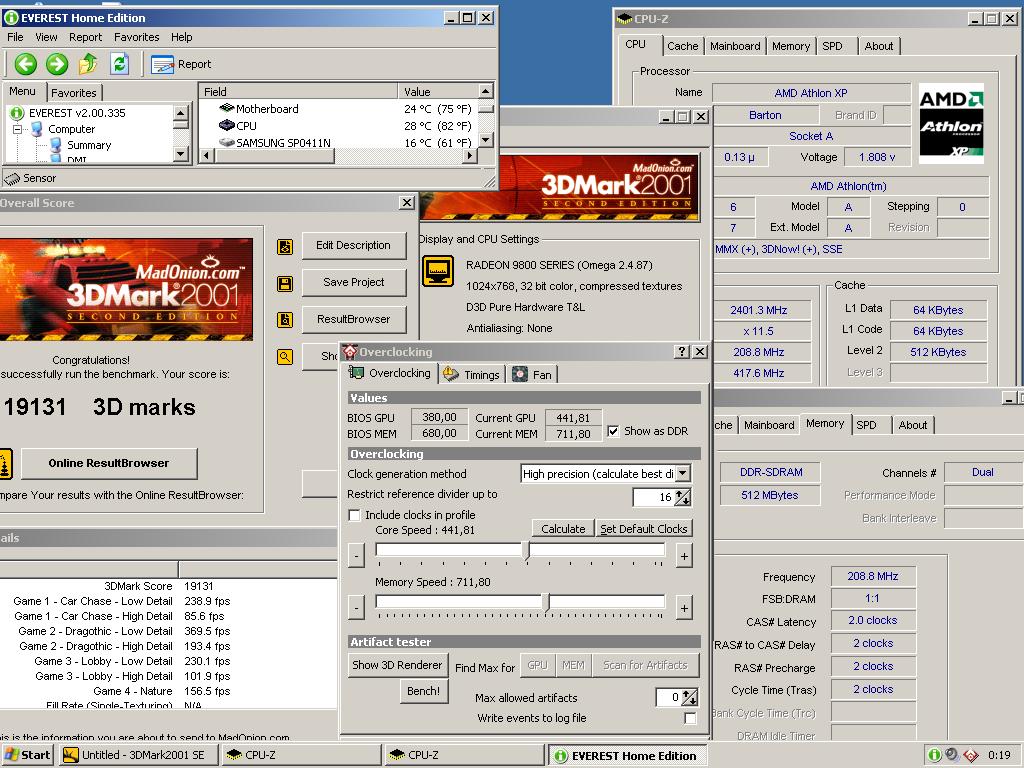Viewport: 1024px width, 768px height.
Task: Click the Max allowed artifacts spinner arrows
Action: (690, 697)
